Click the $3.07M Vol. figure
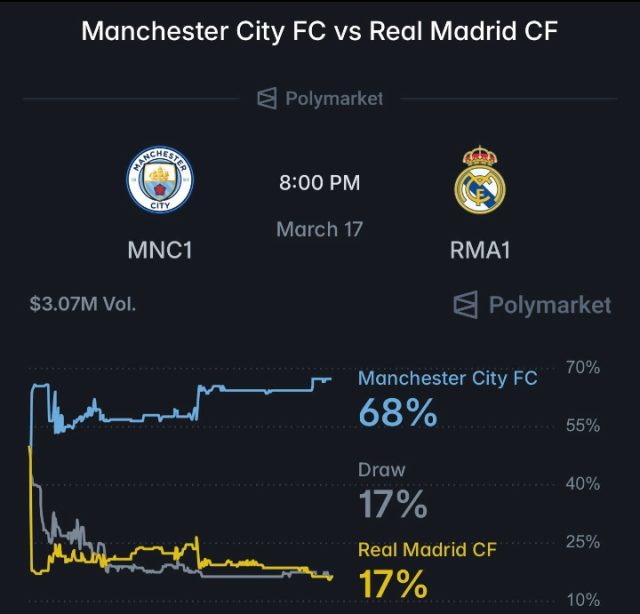The height and width of the screenshot is (614, 640). click(x=82, y=304)
